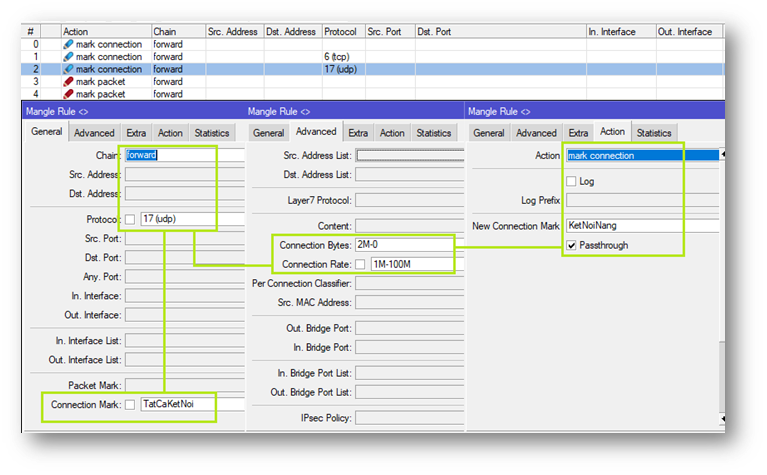
Task: Click the IPsec Policy field
Action: (x=410, y=418)
